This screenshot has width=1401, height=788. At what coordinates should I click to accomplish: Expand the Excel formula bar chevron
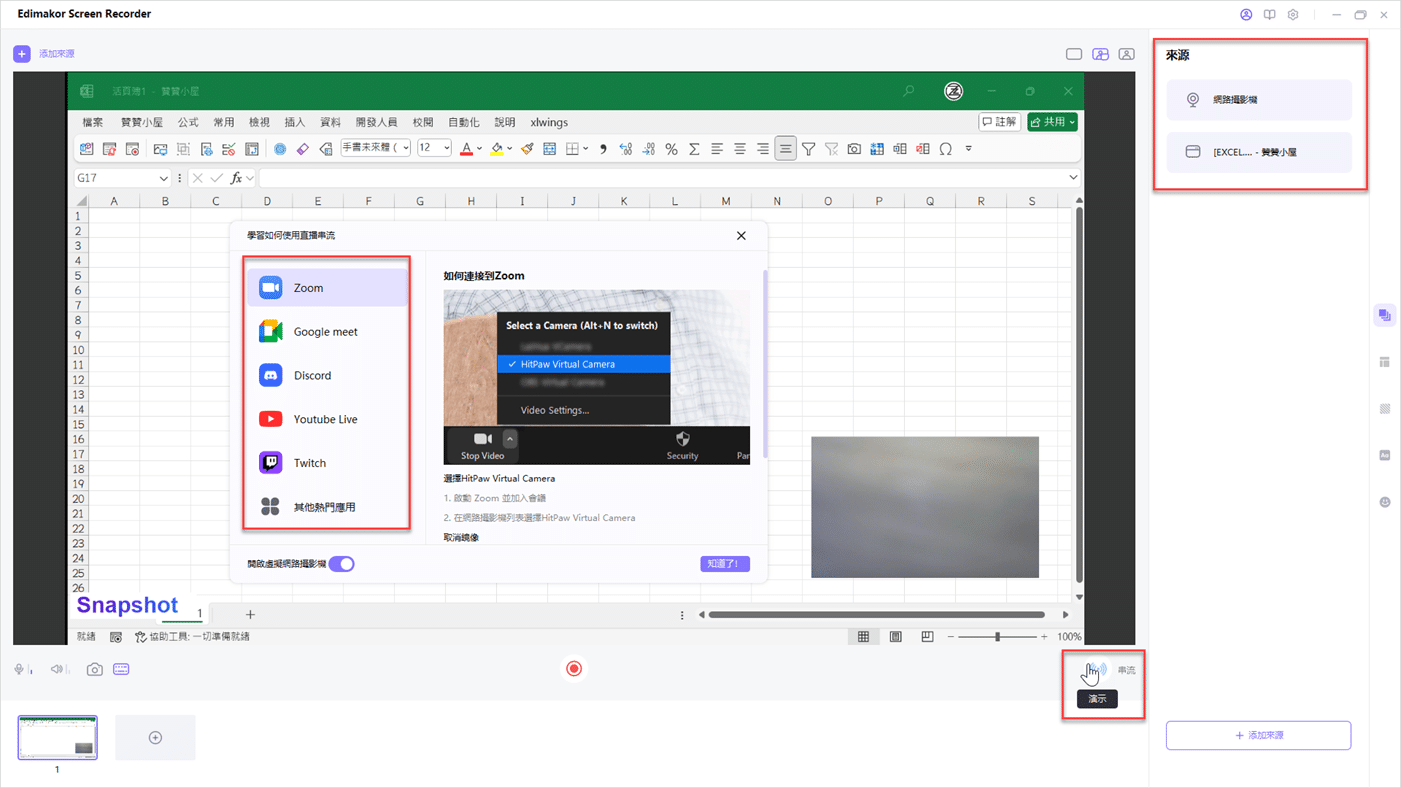(1073, 178)
